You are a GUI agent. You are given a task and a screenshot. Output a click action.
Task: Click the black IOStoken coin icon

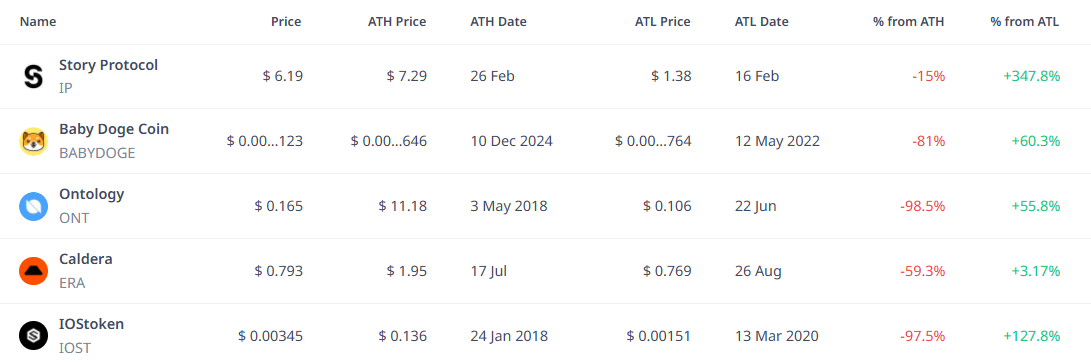[x=33, y=336]
